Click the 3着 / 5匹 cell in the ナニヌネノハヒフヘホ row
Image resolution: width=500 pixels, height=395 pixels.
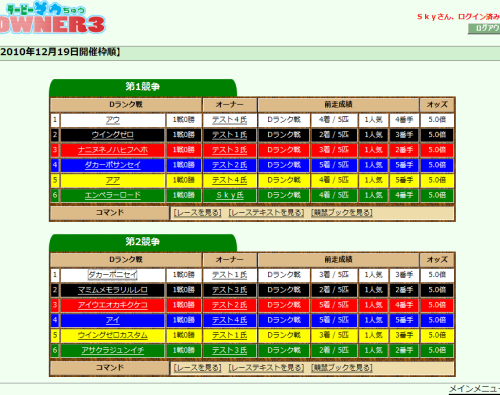click(334, 150)
